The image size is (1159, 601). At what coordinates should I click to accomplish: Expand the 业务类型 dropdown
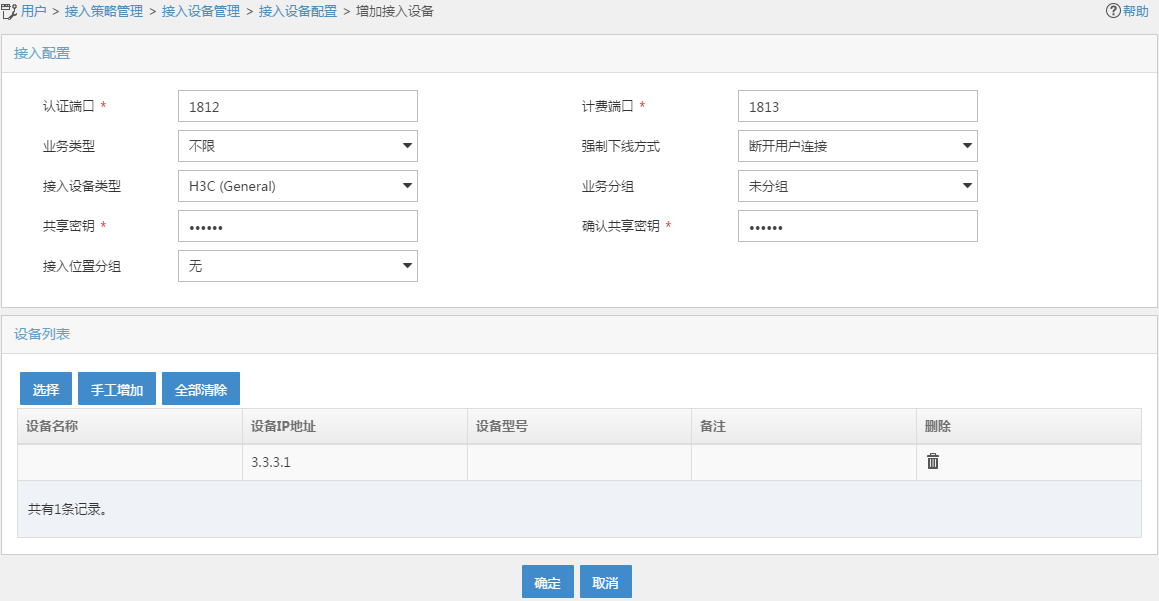tap(297, 146)
